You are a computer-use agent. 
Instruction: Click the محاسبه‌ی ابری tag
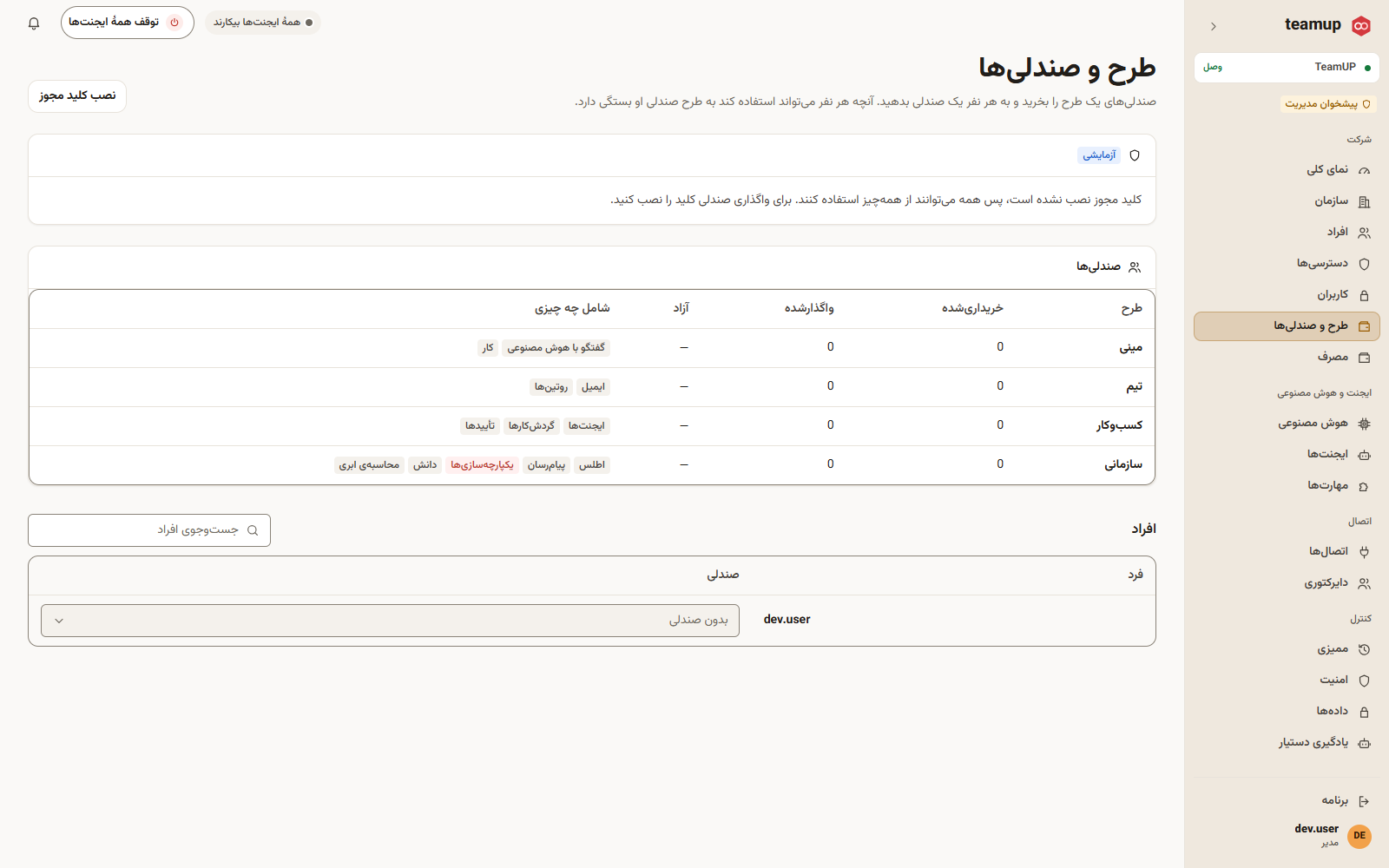coord(369,465)
